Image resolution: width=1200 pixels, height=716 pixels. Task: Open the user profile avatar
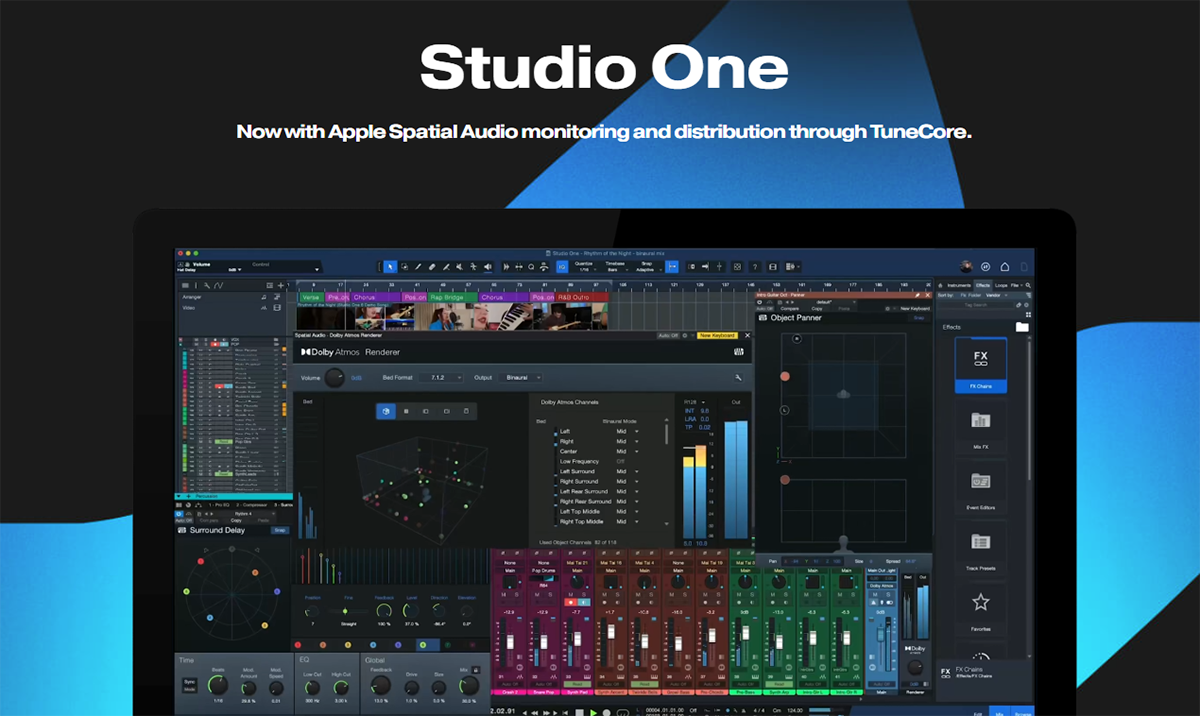point(966,267)
